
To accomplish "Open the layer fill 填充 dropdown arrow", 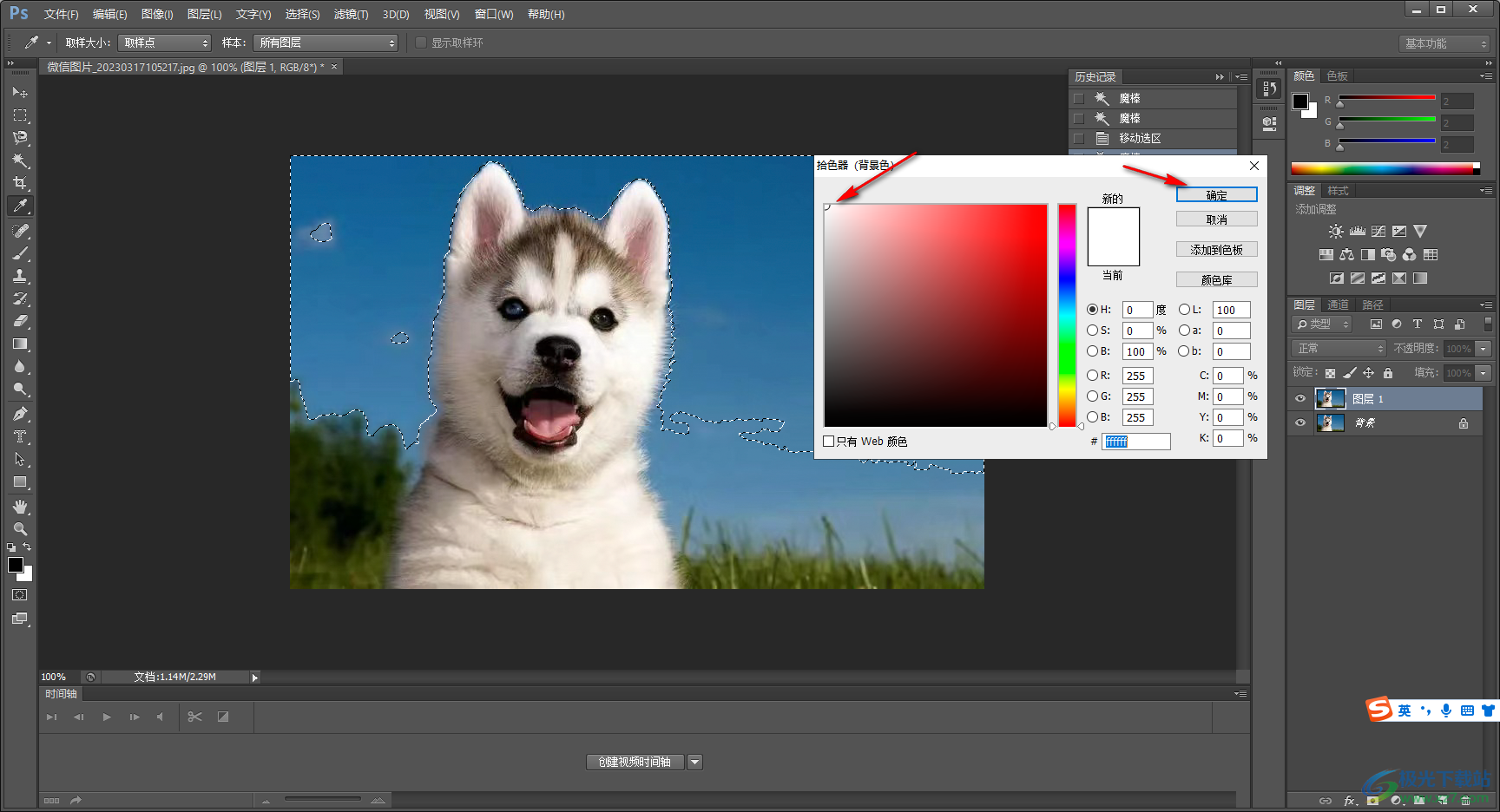I will coord(1484,373).
